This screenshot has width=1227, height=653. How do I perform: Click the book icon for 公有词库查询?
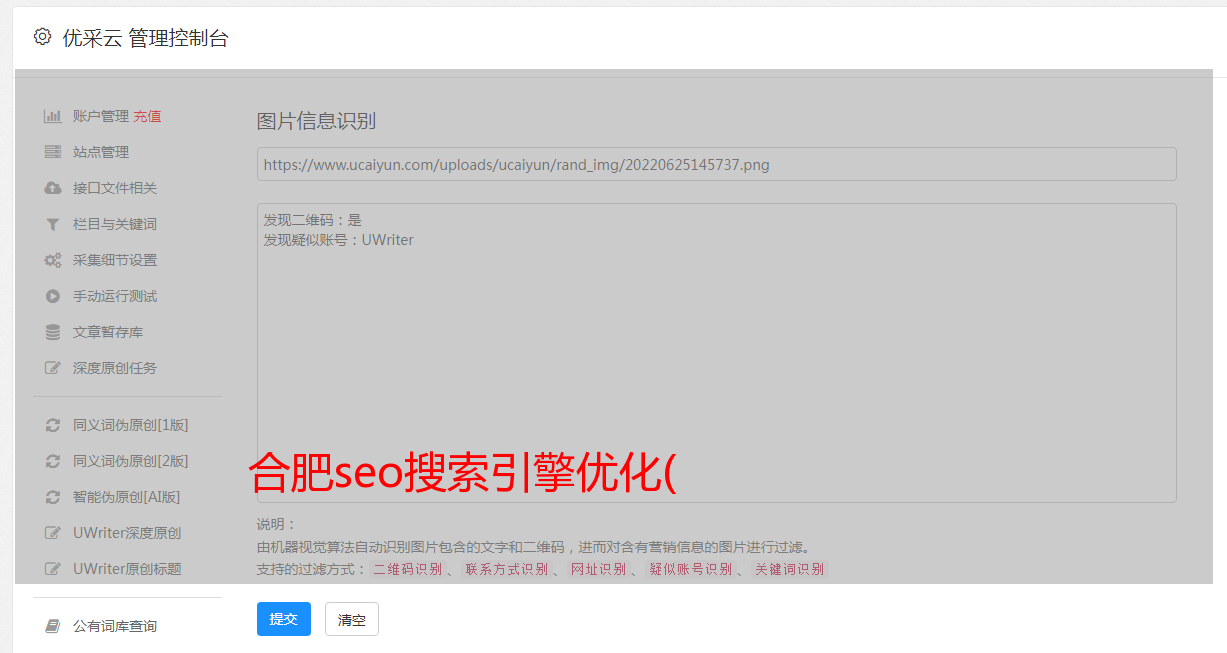53,626
